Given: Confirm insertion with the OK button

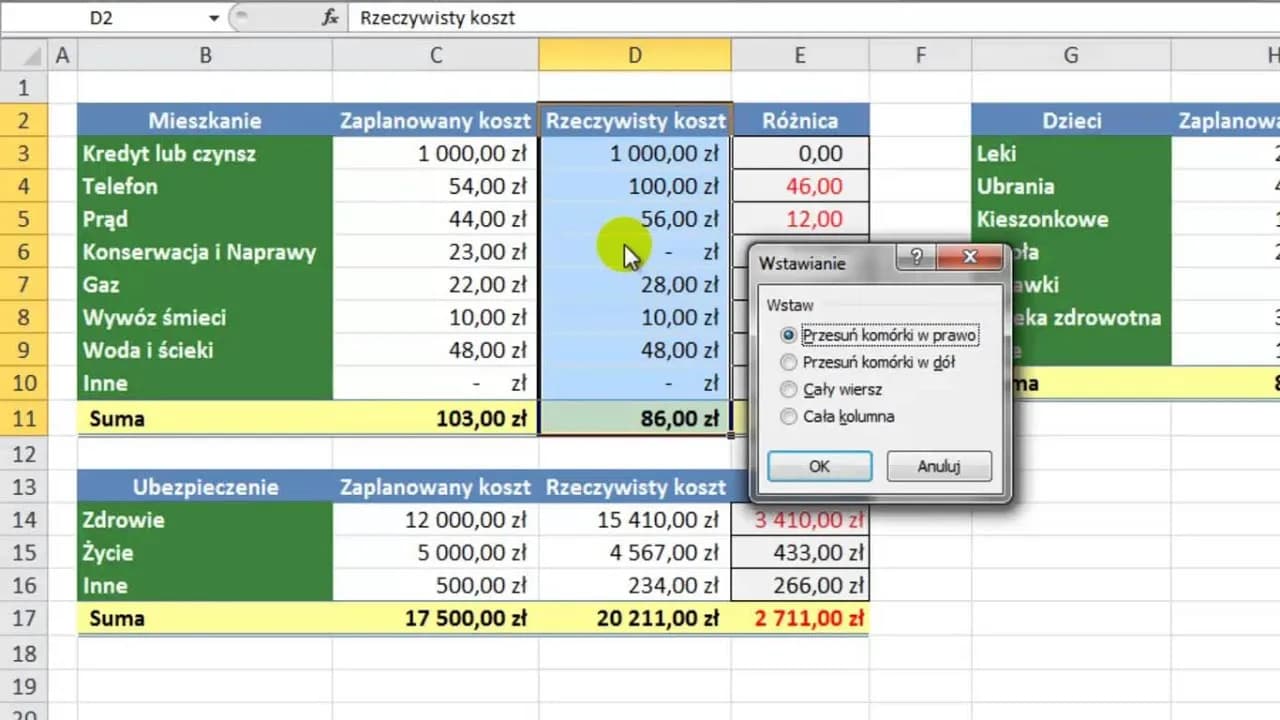Looking at the screenshot, I should (819, 466).
